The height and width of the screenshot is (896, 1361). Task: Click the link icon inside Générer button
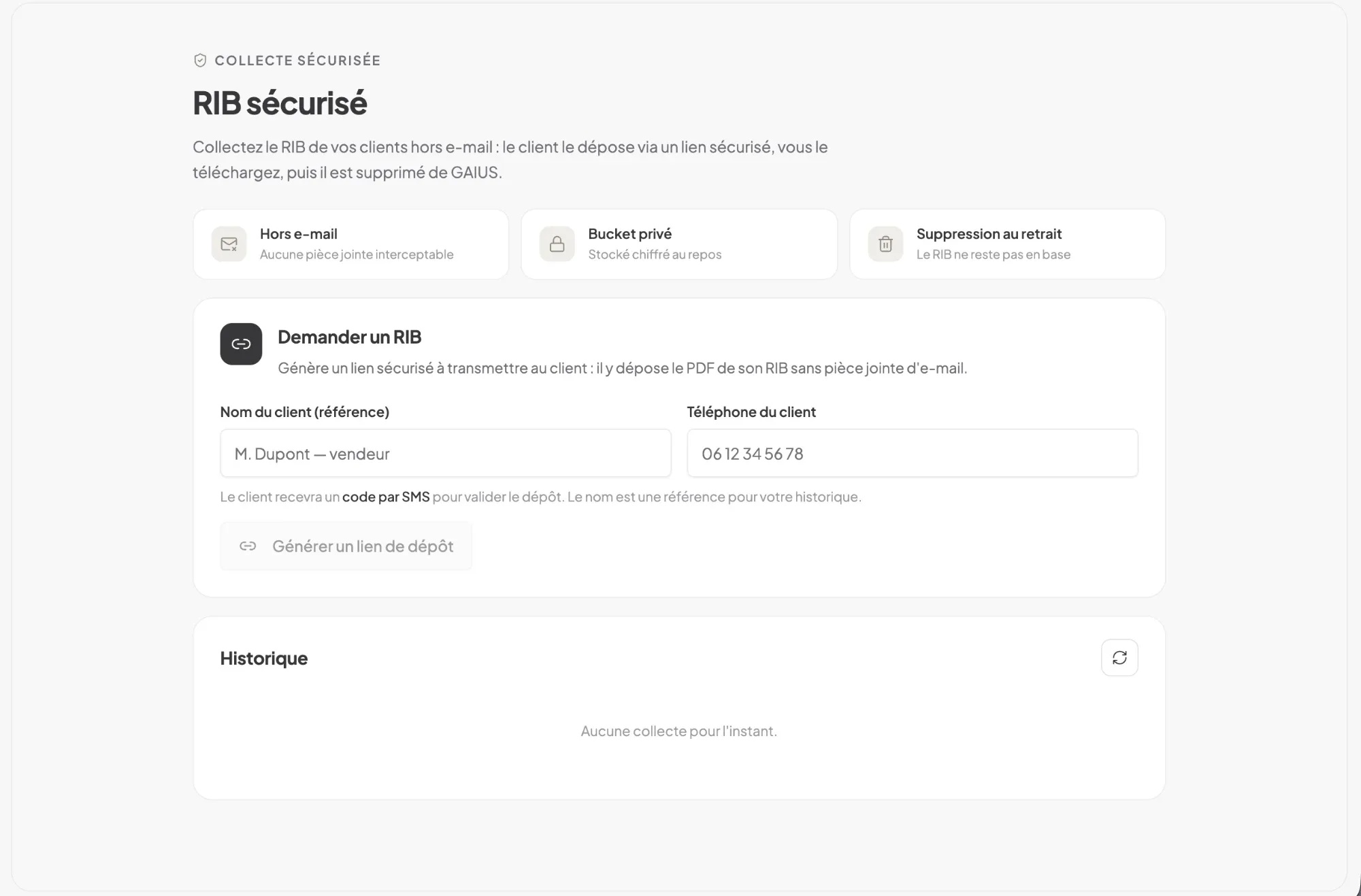coord(248,546)
